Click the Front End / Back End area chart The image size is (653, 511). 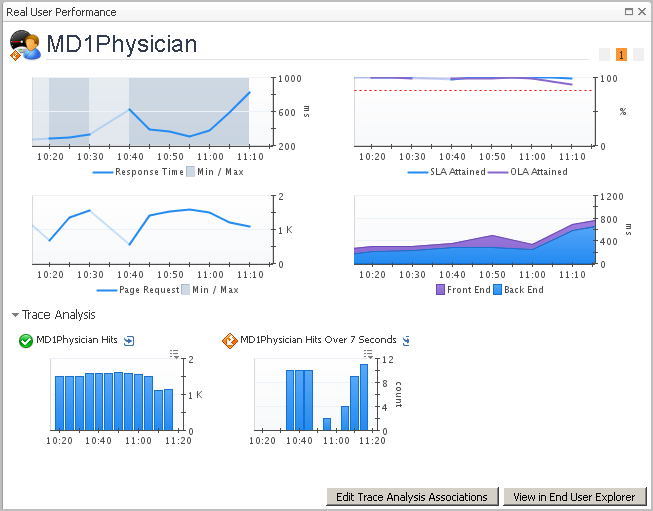[x=474, y=229]
